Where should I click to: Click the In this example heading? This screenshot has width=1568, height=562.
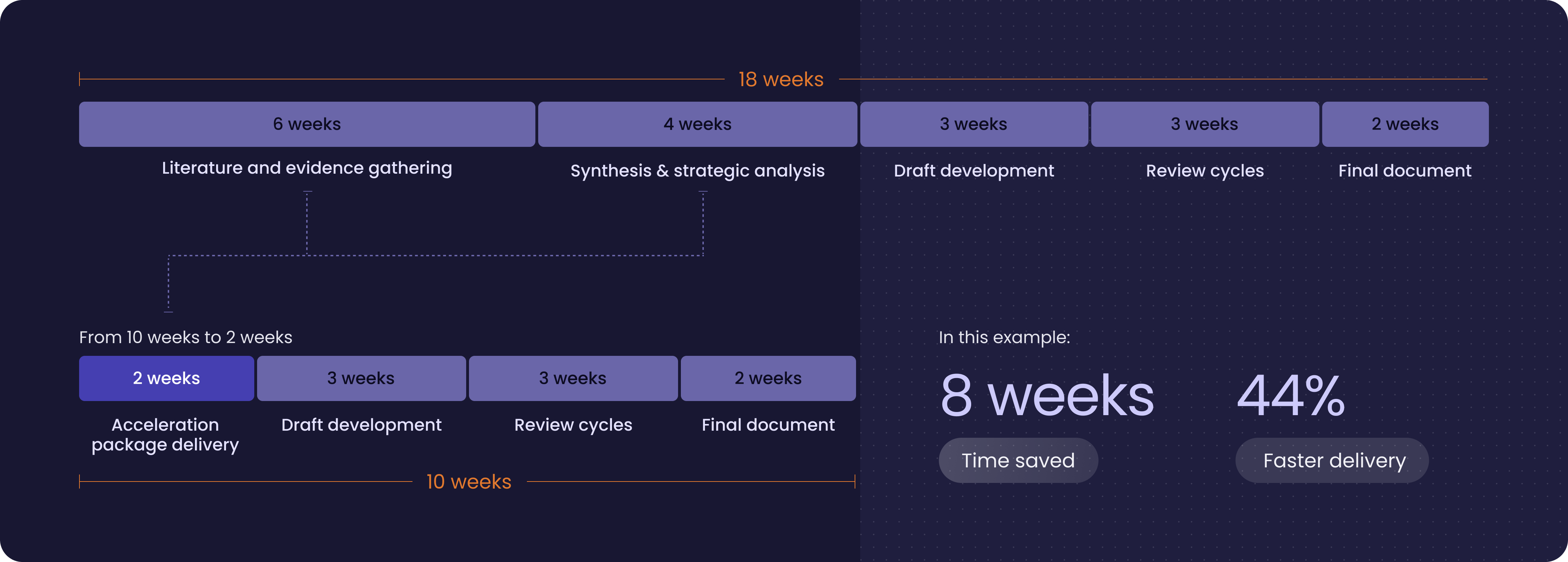click(x=1004, y=337)
